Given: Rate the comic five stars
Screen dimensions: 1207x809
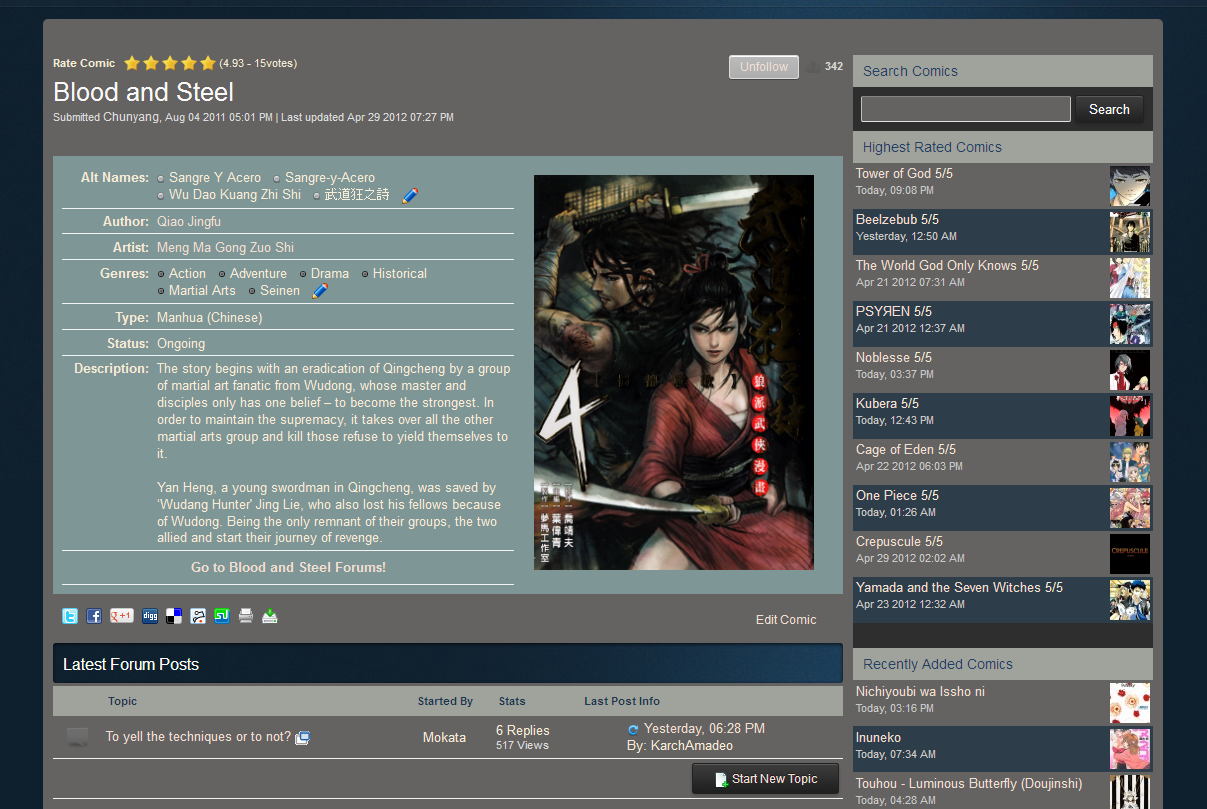Looking at the screenshot, I should 208,63.
